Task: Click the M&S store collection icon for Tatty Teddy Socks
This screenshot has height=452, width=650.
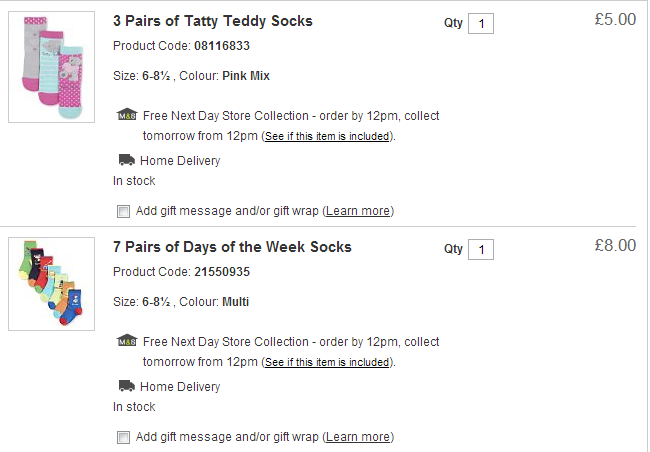Action: [126, 115]
